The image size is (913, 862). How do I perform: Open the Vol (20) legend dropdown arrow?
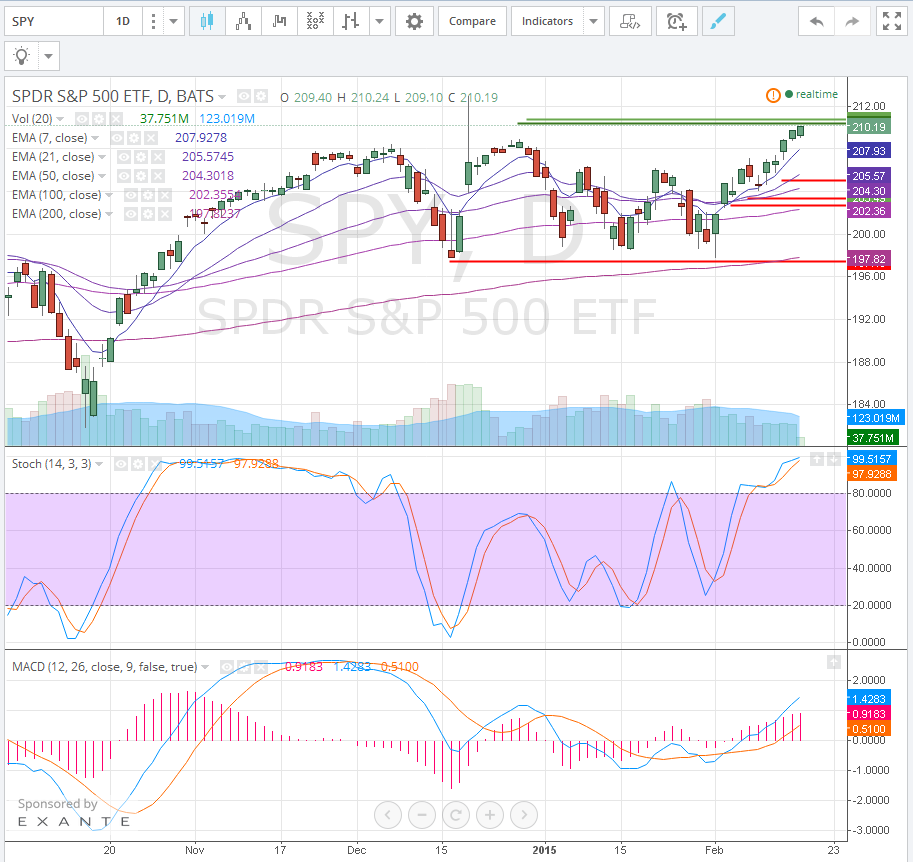[60, 119]
